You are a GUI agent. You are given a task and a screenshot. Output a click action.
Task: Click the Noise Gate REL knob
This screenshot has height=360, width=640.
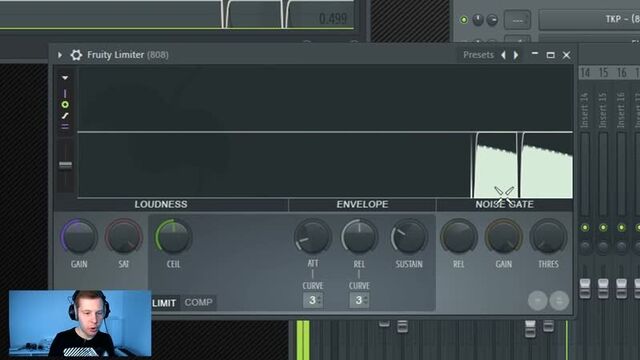pos(458,236)
